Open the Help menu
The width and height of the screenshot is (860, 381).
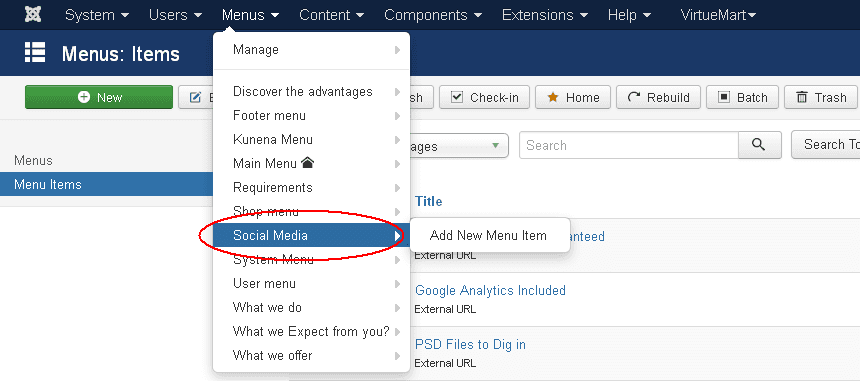(629, 15)
